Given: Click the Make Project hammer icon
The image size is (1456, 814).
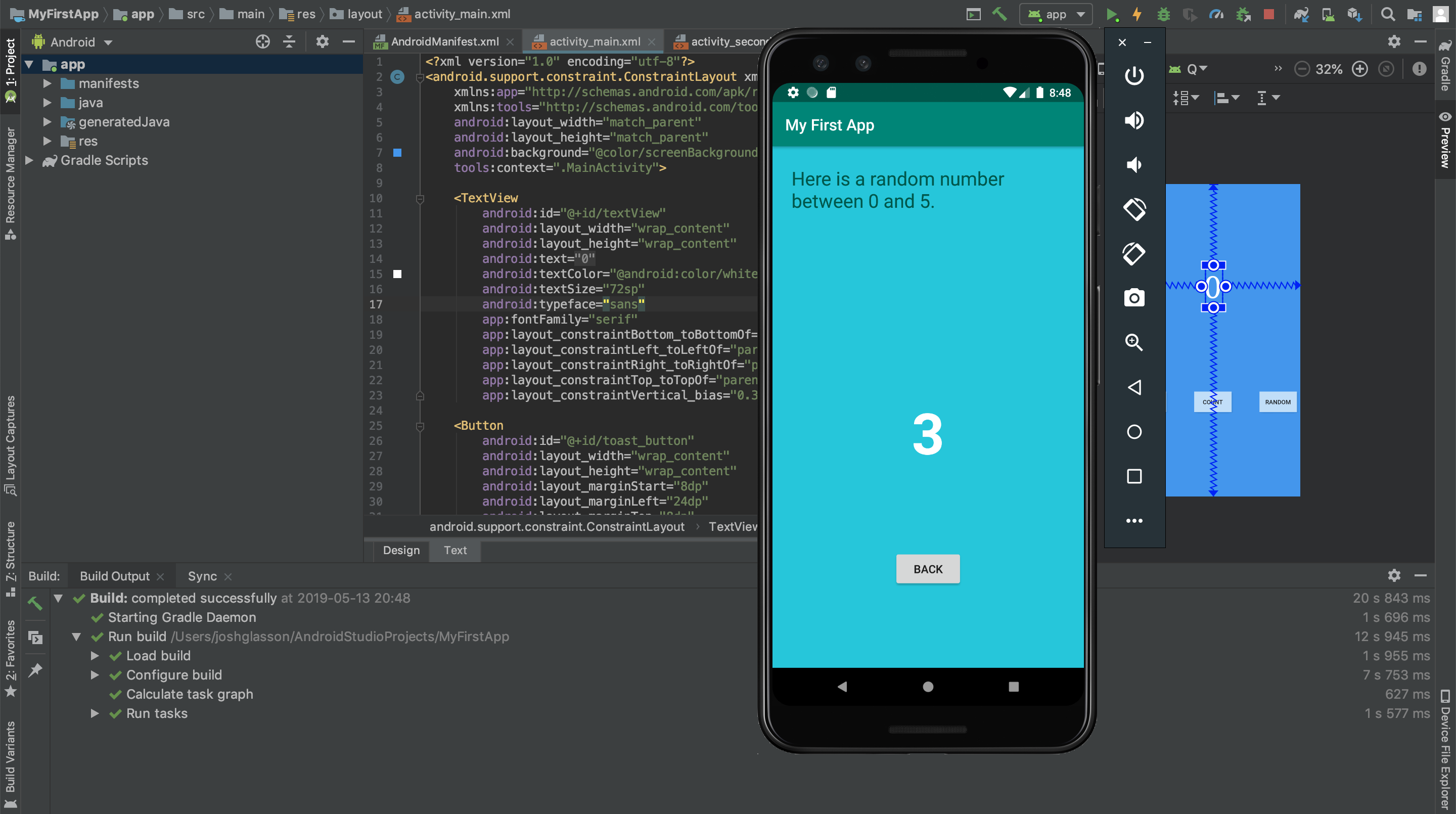Looking at the screenshot, I should click(x=999, y=14).
